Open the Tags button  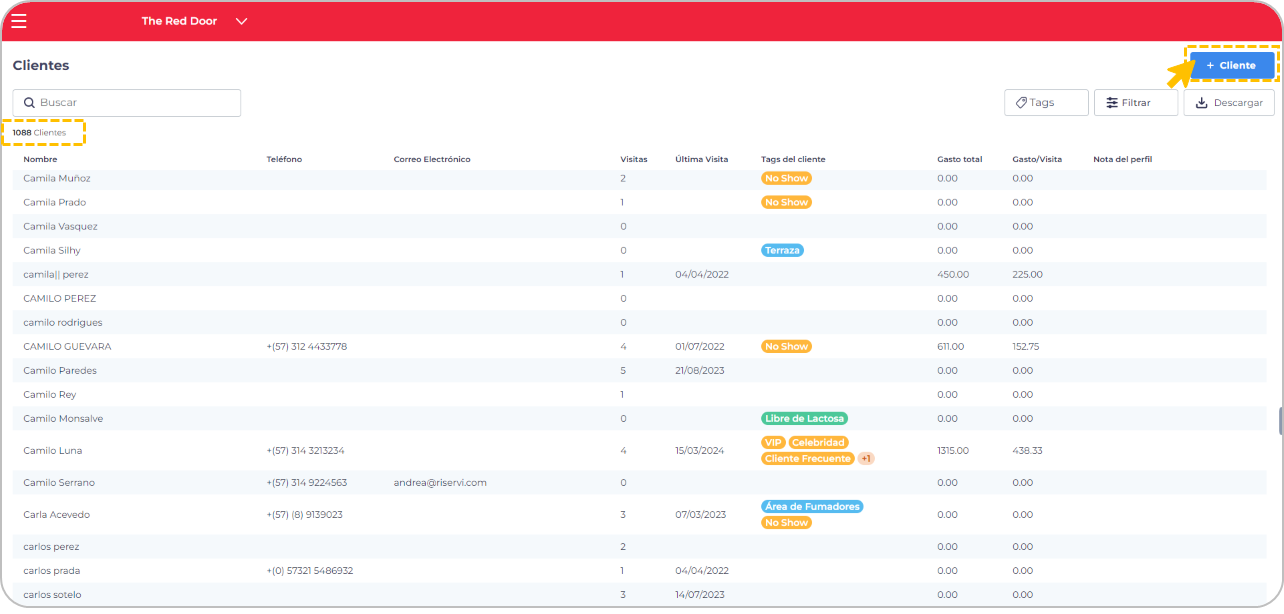tap(1046, 102)
